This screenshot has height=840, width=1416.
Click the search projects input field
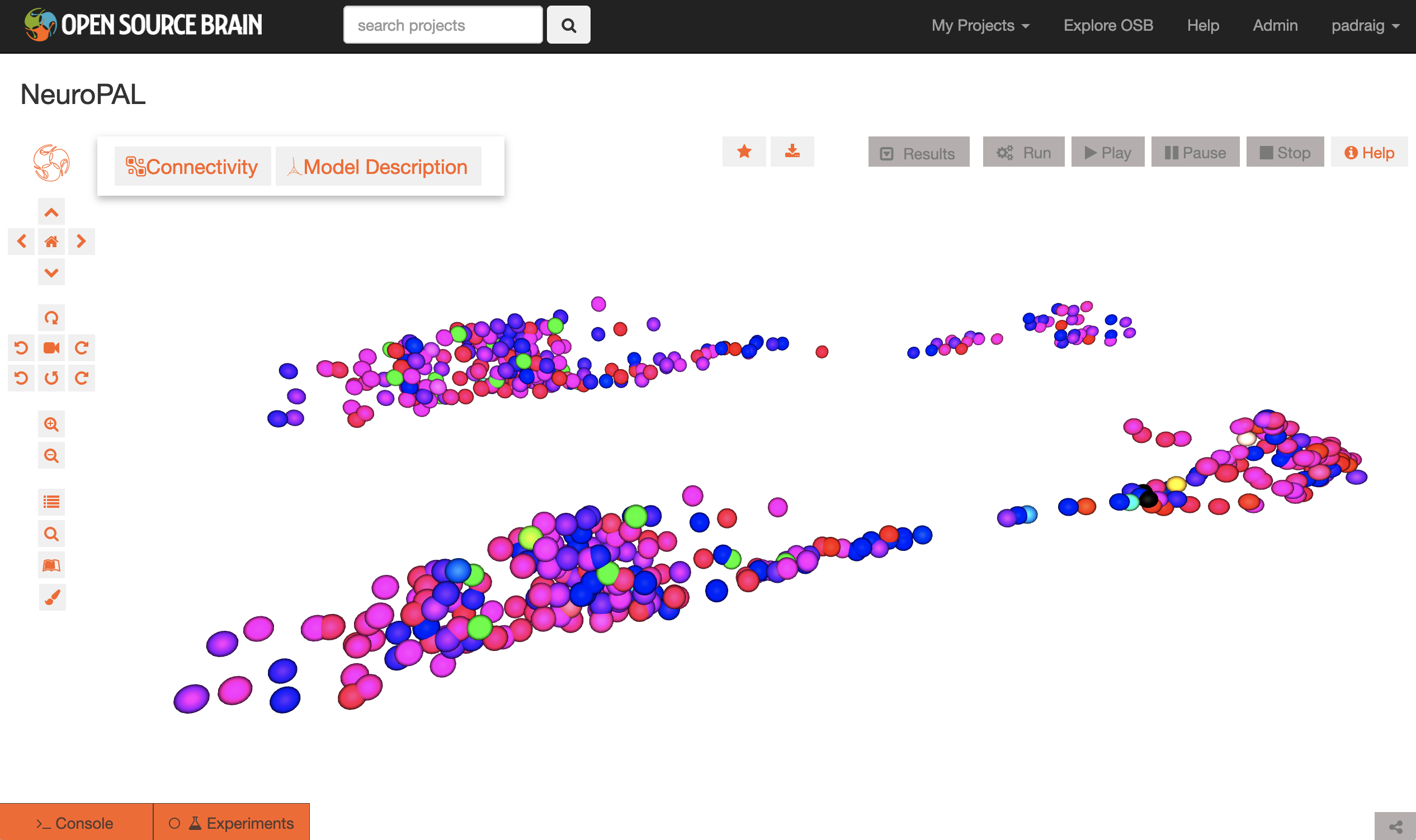point(442,26)
